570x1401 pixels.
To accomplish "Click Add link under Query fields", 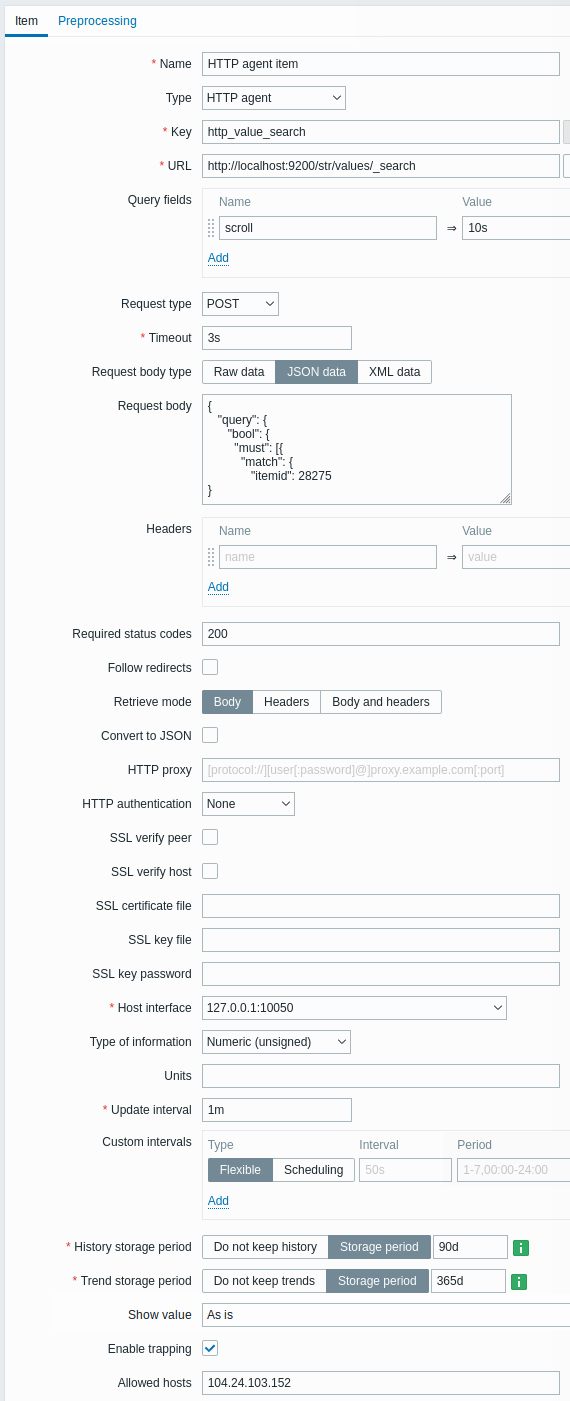I will [x=218, y=258].
